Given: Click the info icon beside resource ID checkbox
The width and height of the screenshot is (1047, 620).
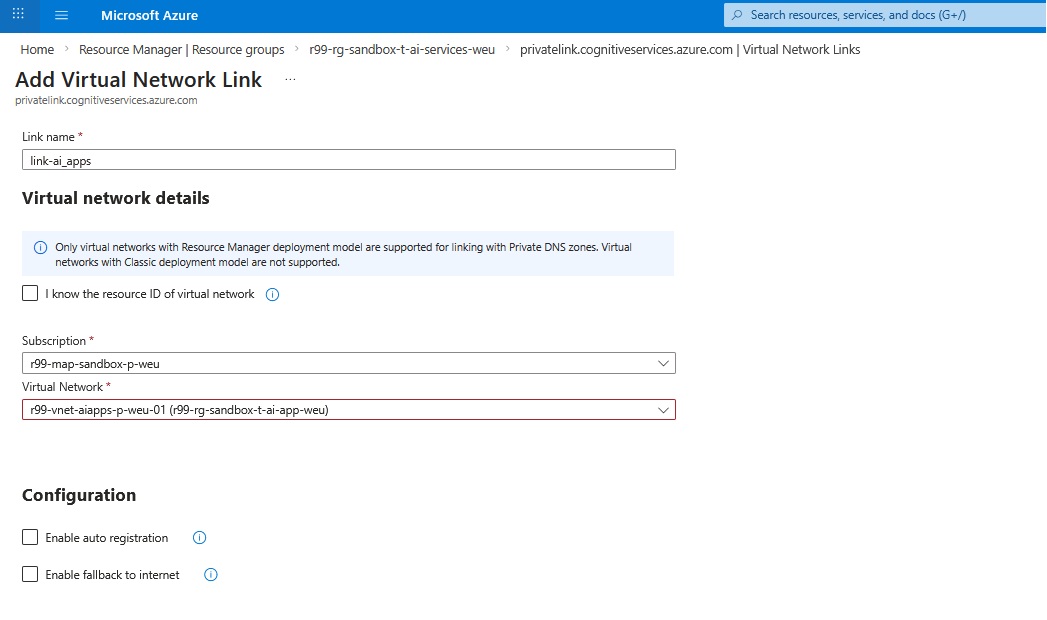Looking at the screenshot, I should pos(272,295).
